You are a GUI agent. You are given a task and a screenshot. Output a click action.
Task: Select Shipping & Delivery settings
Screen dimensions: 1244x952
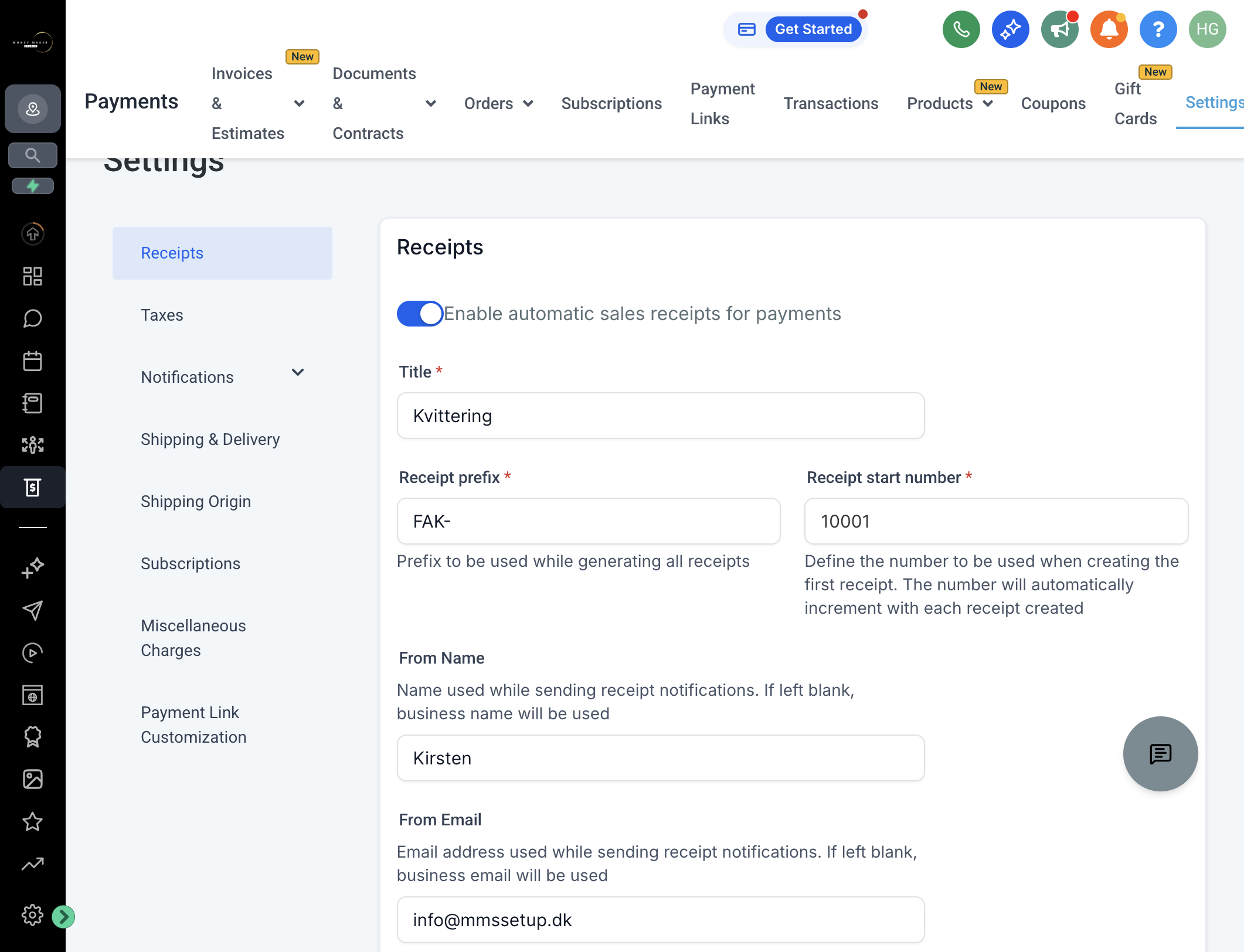[x=223, y=439]
